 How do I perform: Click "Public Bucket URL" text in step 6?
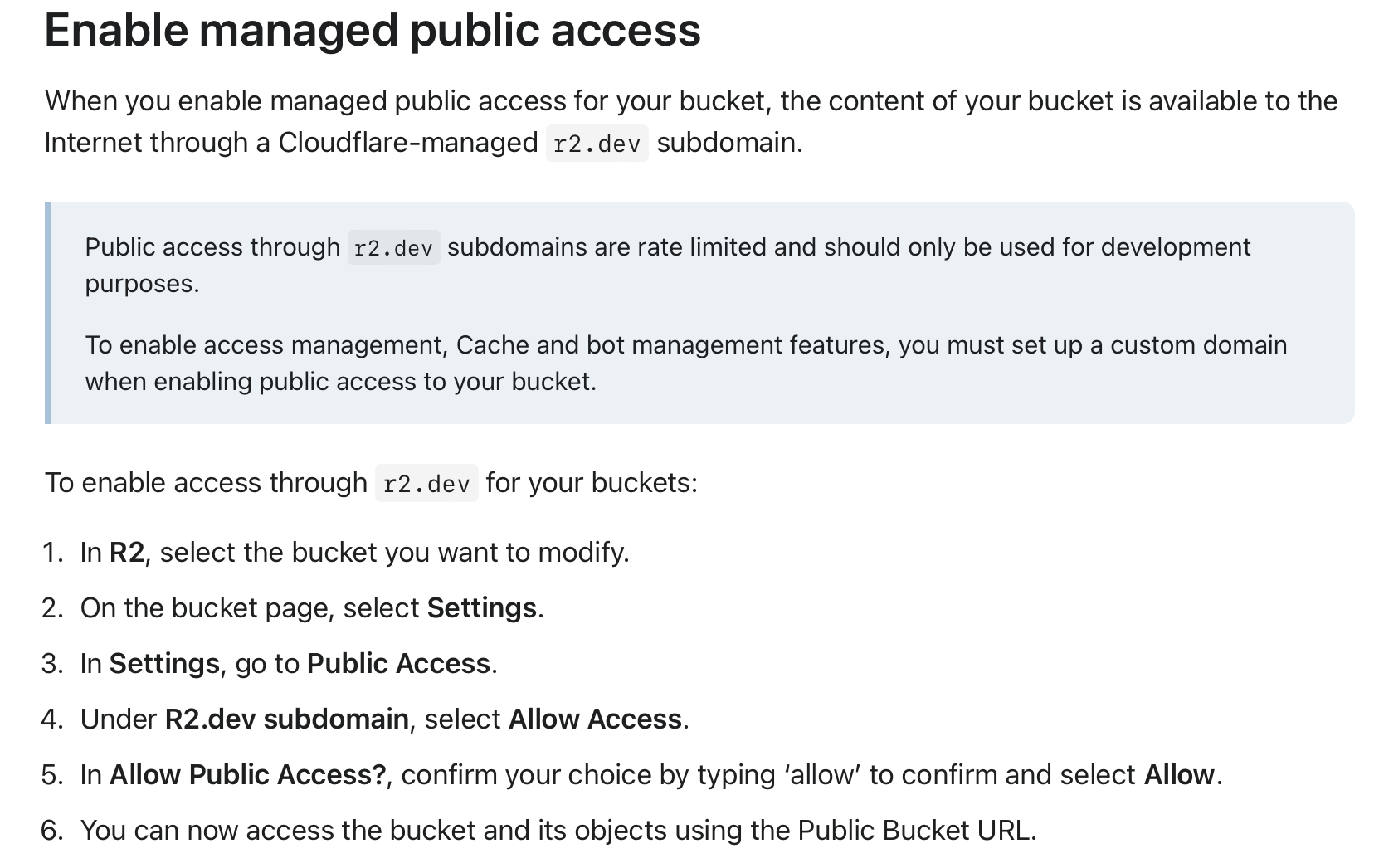914,831
